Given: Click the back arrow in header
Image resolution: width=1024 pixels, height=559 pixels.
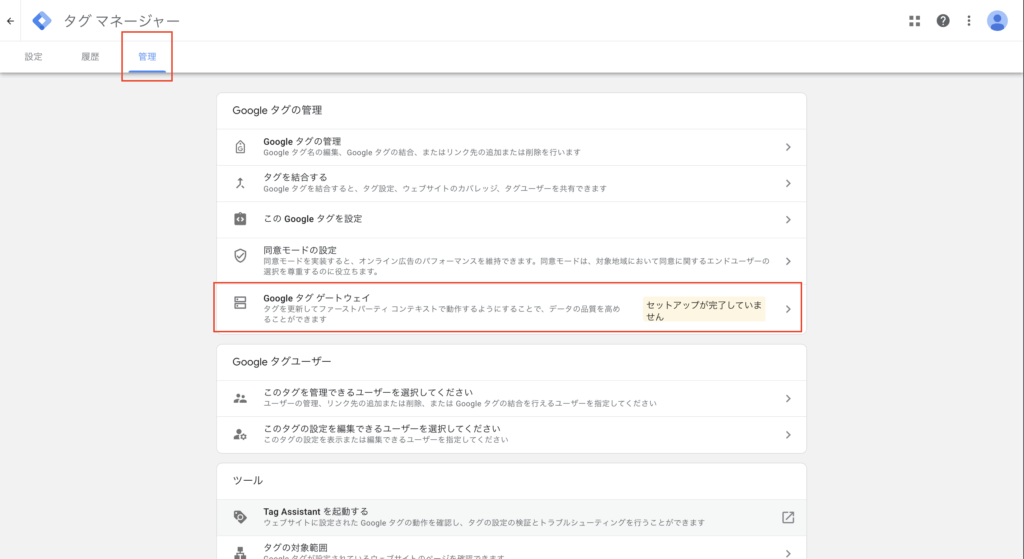Looking at the screenshot, I should point(10,21).
